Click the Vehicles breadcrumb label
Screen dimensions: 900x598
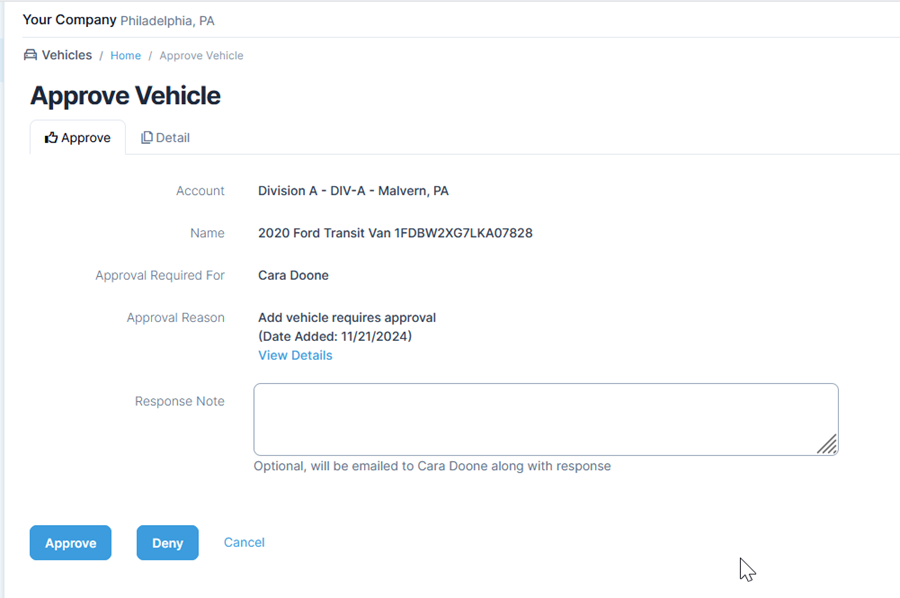[x=67, y=55]
